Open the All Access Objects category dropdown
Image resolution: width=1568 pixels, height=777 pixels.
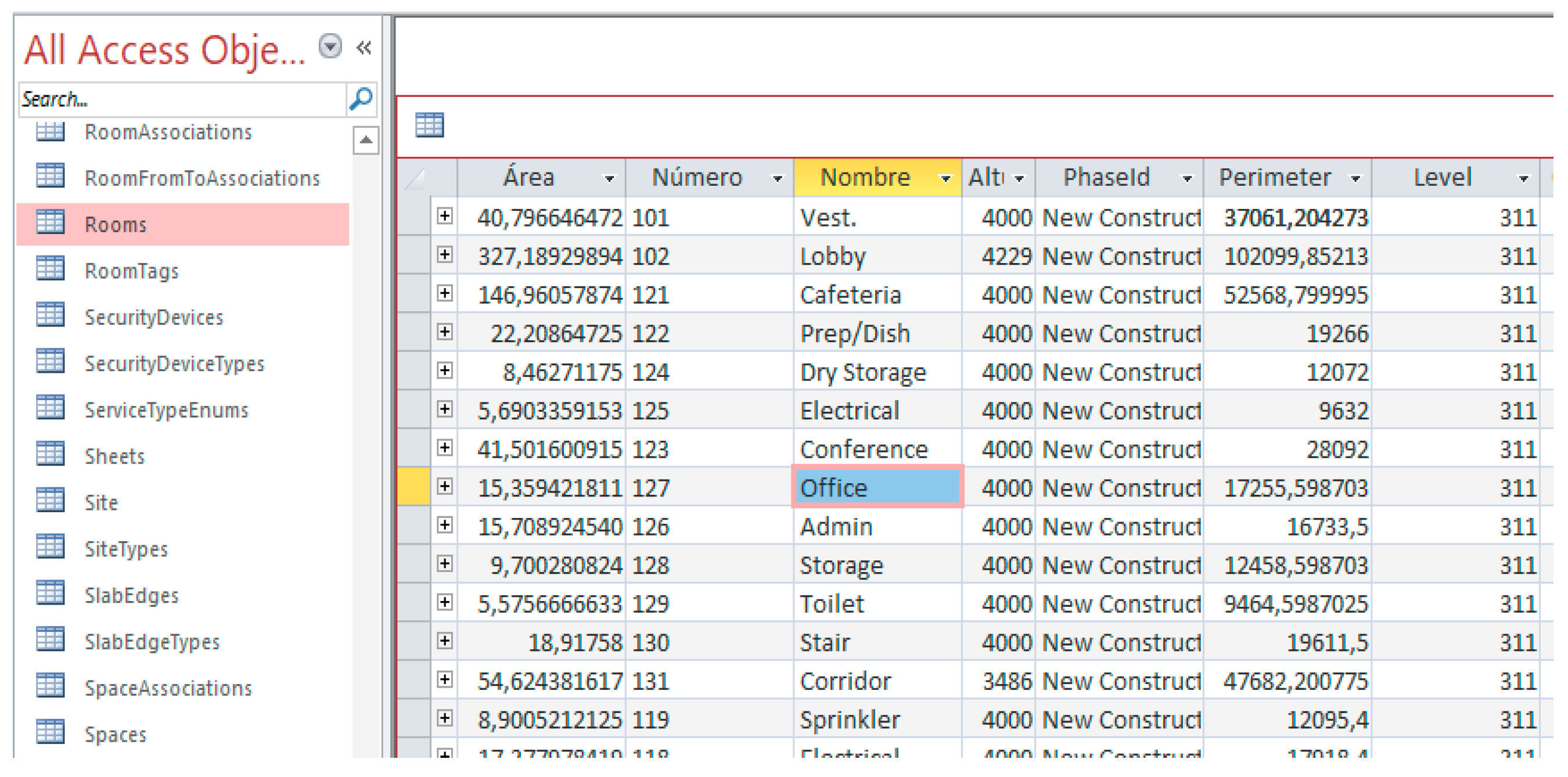330,46
